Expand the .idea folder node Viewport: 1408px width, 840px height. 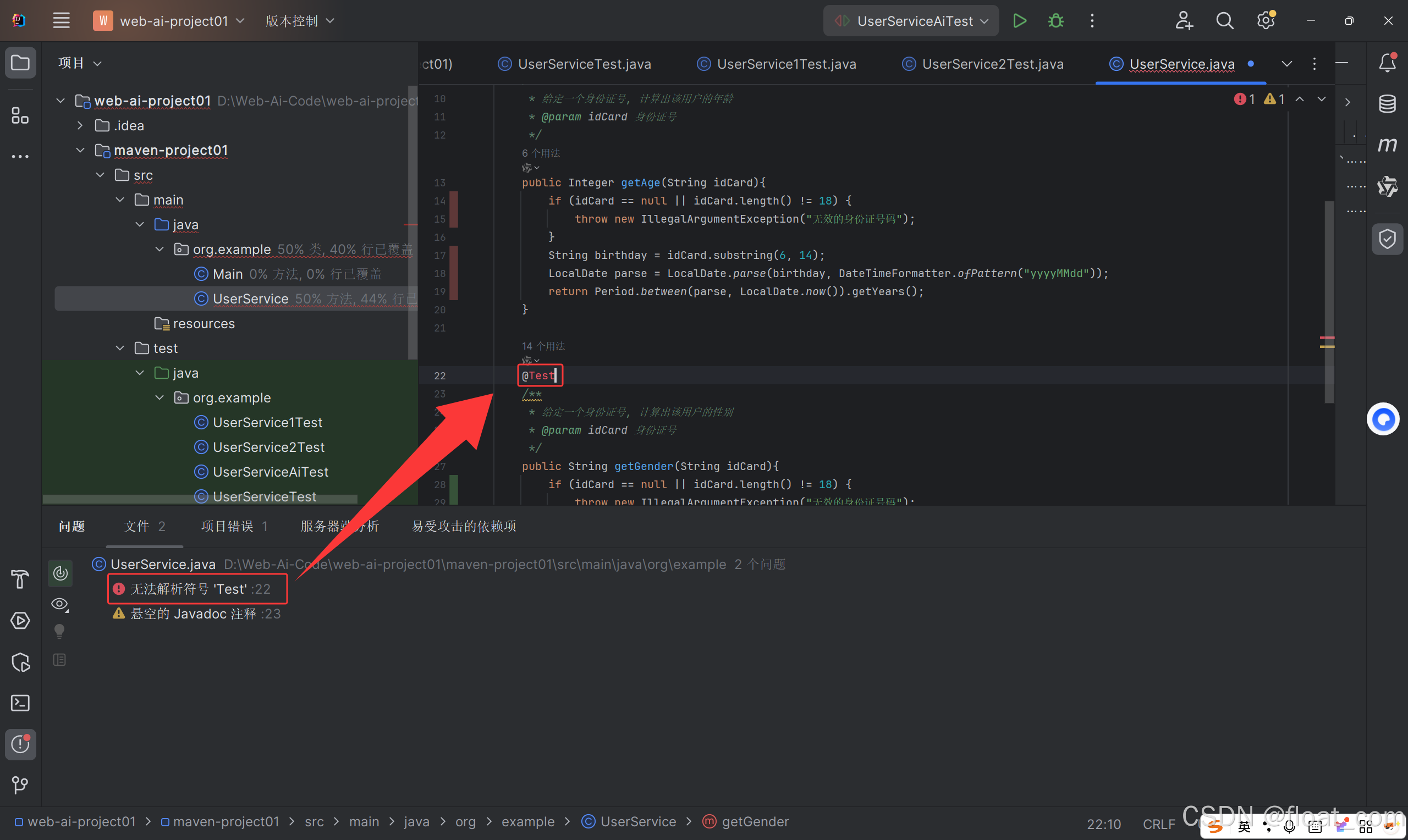click(x=80, y=126)
